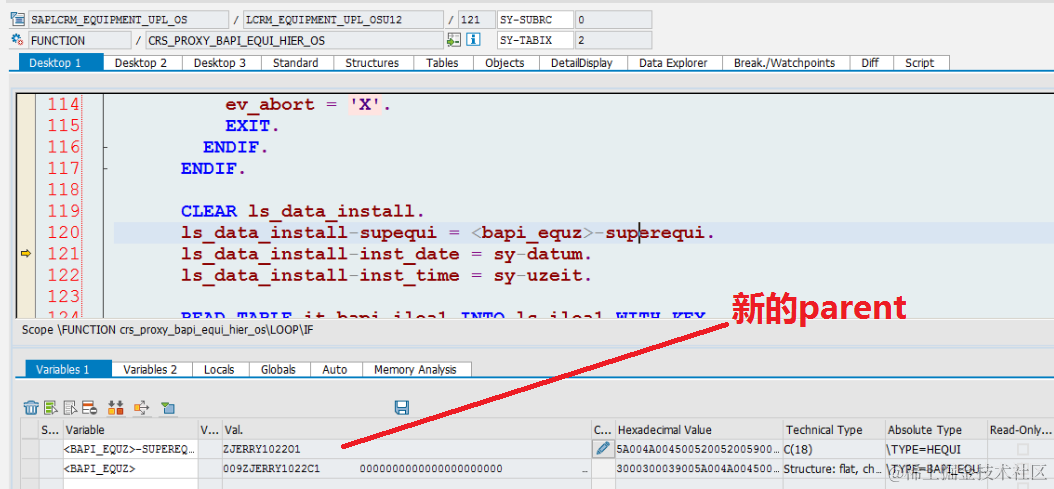1054x489 pixels.
Task: Click the gear icon beside FUNCTION field
Action: (18, 40)
